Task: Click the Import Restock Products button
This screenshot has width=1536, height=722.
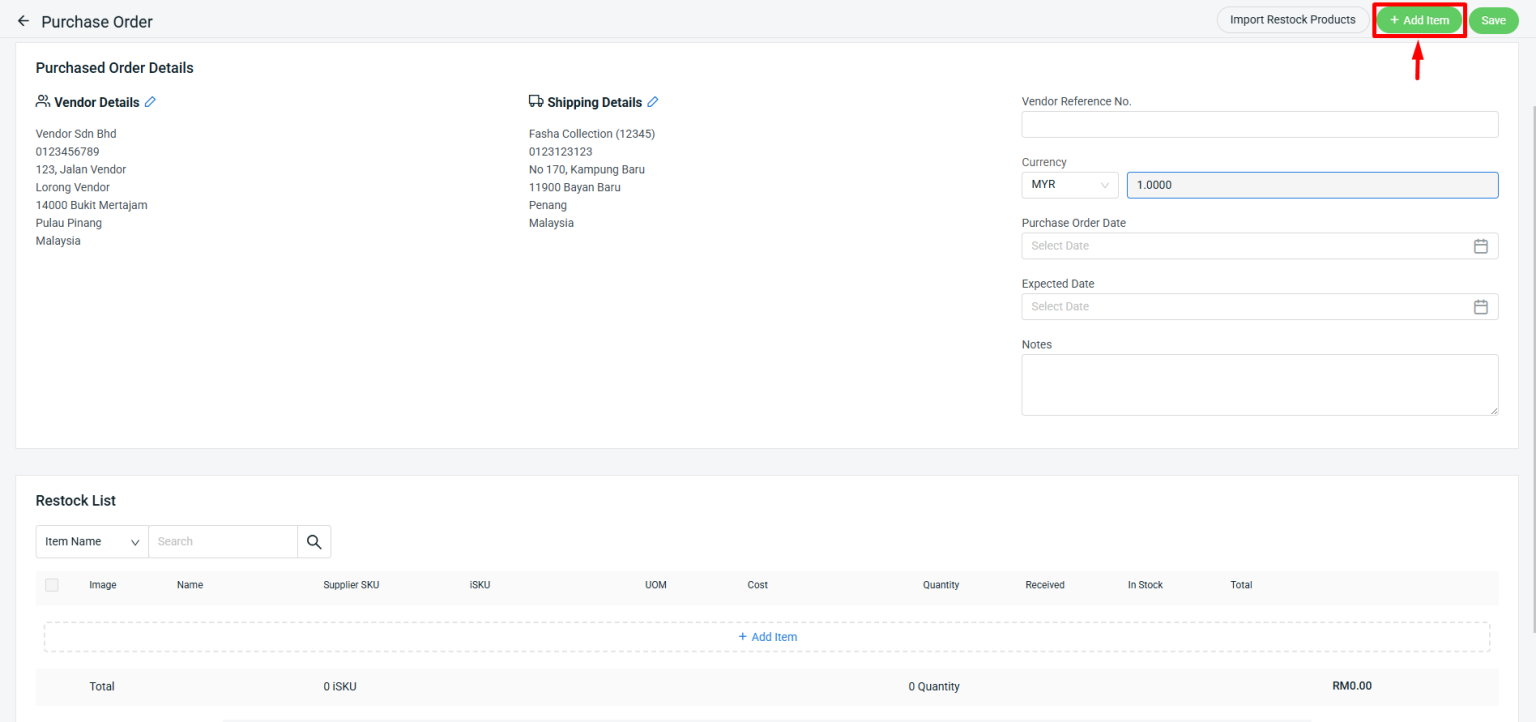Action: pyautogui.click(x=1292, y=20)
